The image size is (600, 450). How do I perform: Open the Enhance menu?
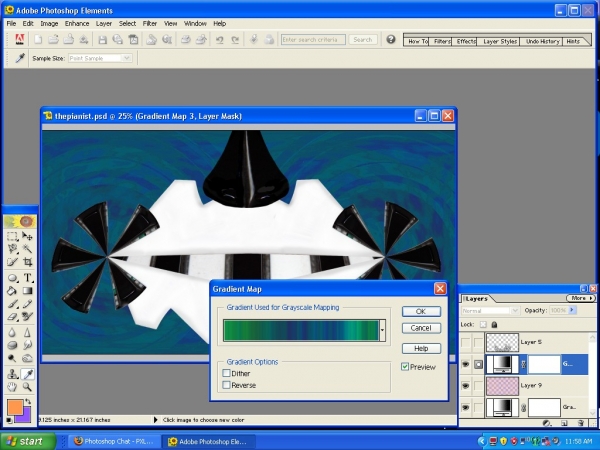click(77, 23)
